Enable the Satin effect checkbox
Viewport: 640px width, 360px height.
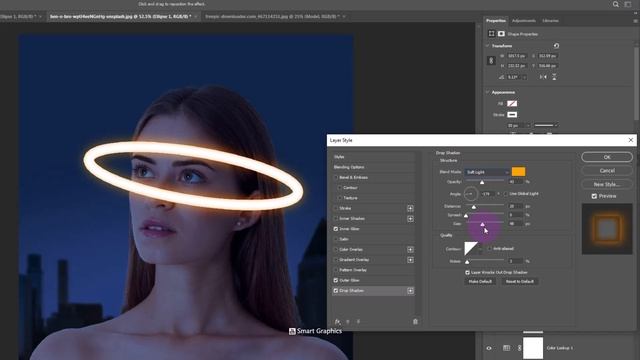coord(336,239)
